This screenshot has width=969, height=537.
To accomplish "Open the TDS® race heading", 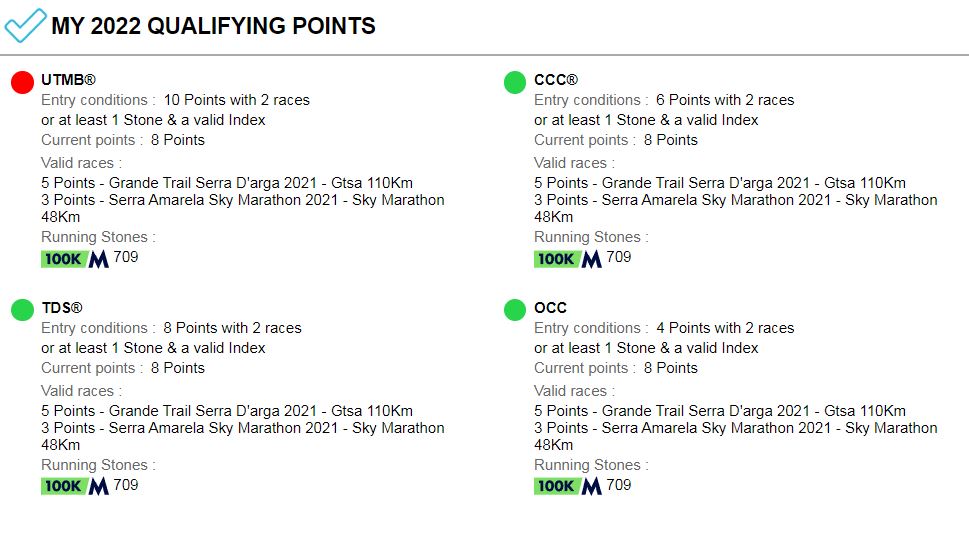I will point(62,308).
